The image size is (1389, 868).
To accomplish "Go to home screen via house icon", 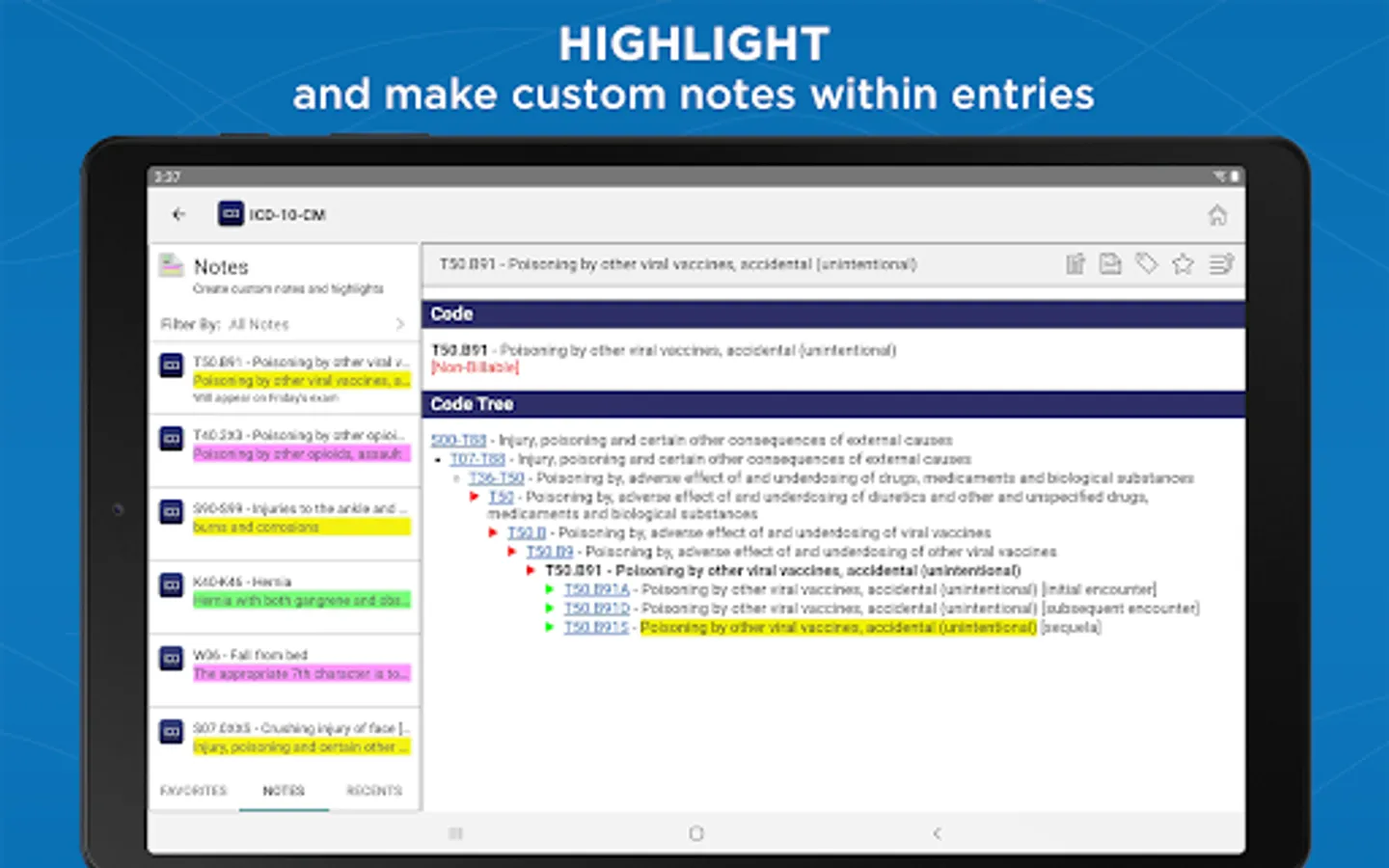I will [1217, 215].
